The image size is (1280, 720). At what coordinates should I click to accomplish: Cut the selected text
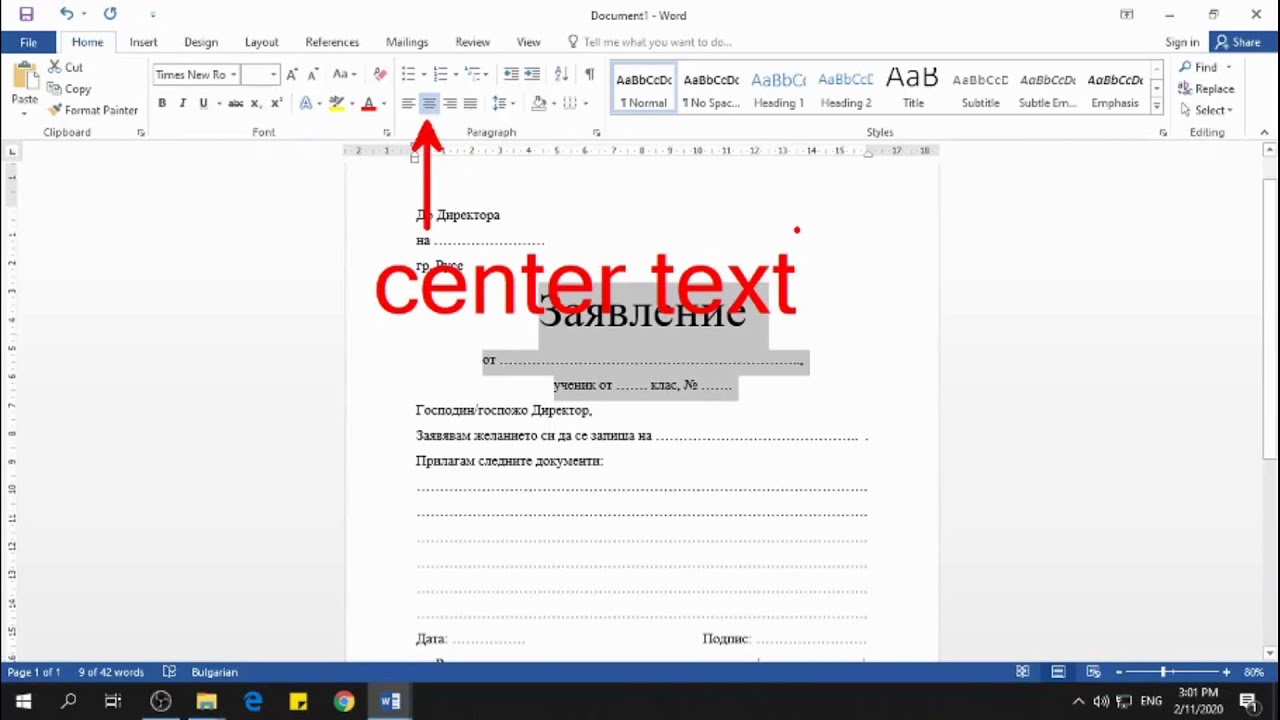[66, 67]
